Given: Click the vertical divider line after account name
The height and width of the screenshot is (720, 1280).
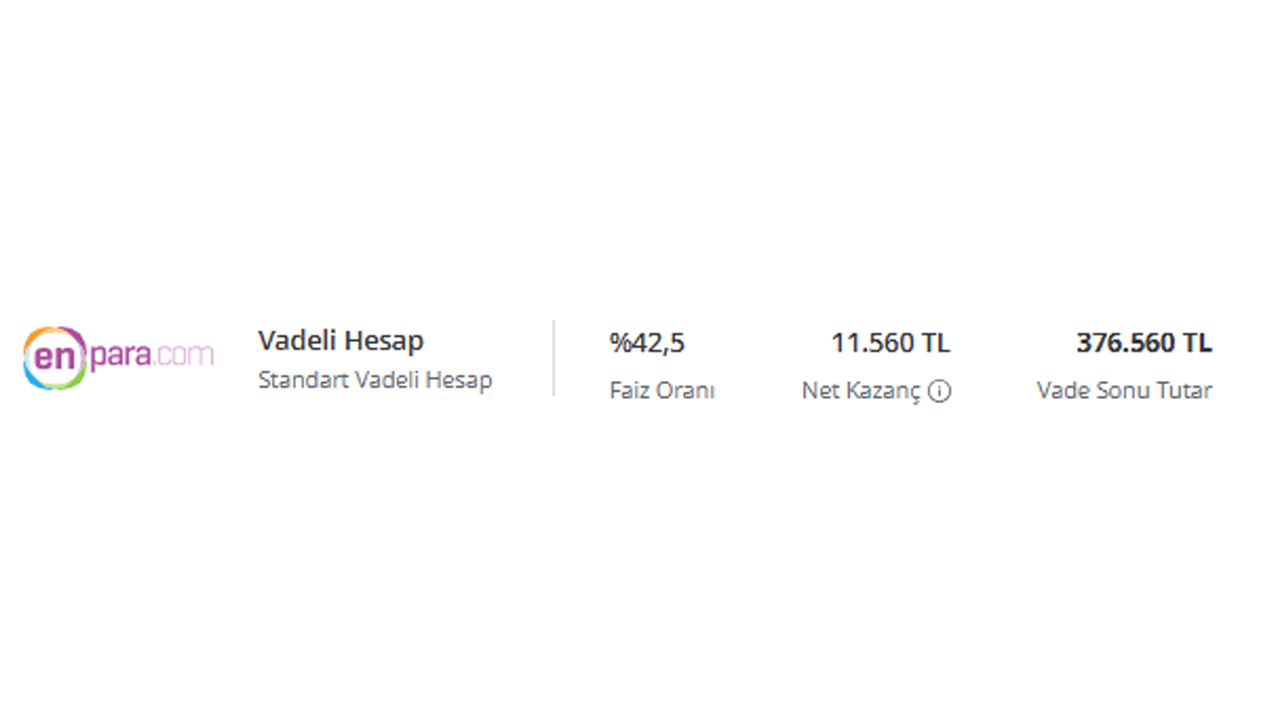Looking at the screenshot, I should coord(553,358).
